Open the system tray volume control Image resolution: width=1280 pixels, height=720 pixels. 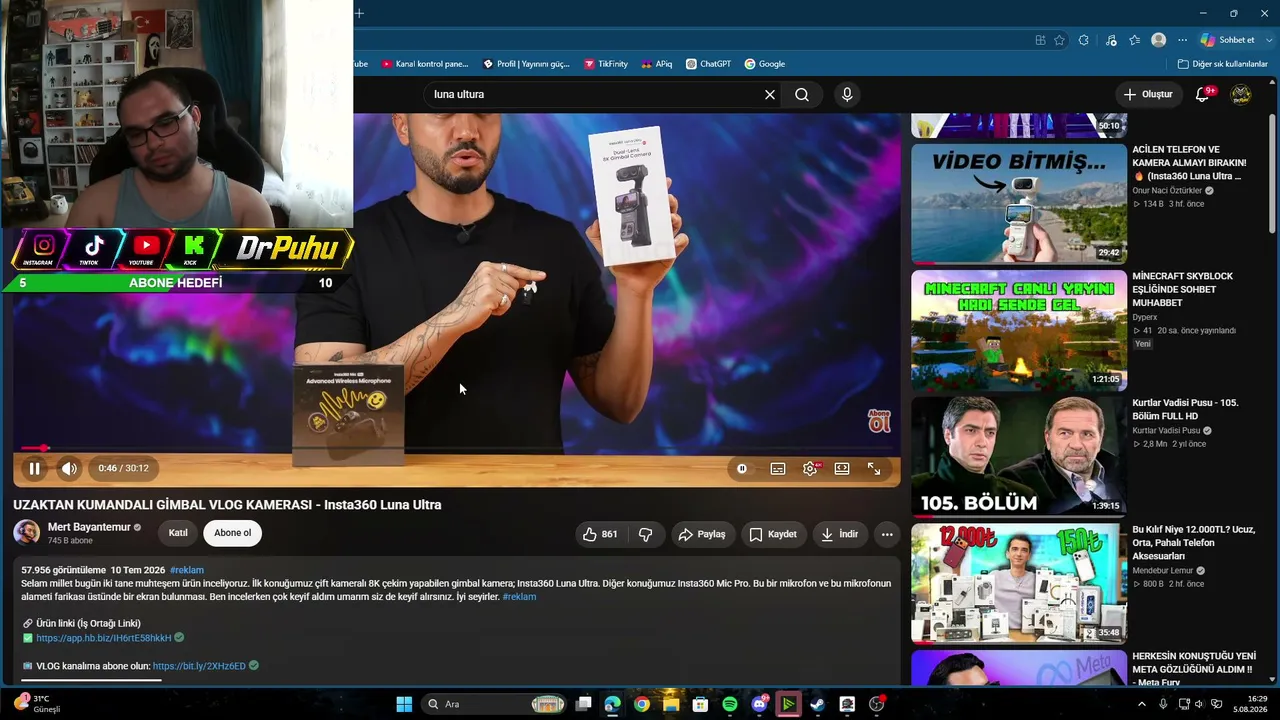[1200, 704]
